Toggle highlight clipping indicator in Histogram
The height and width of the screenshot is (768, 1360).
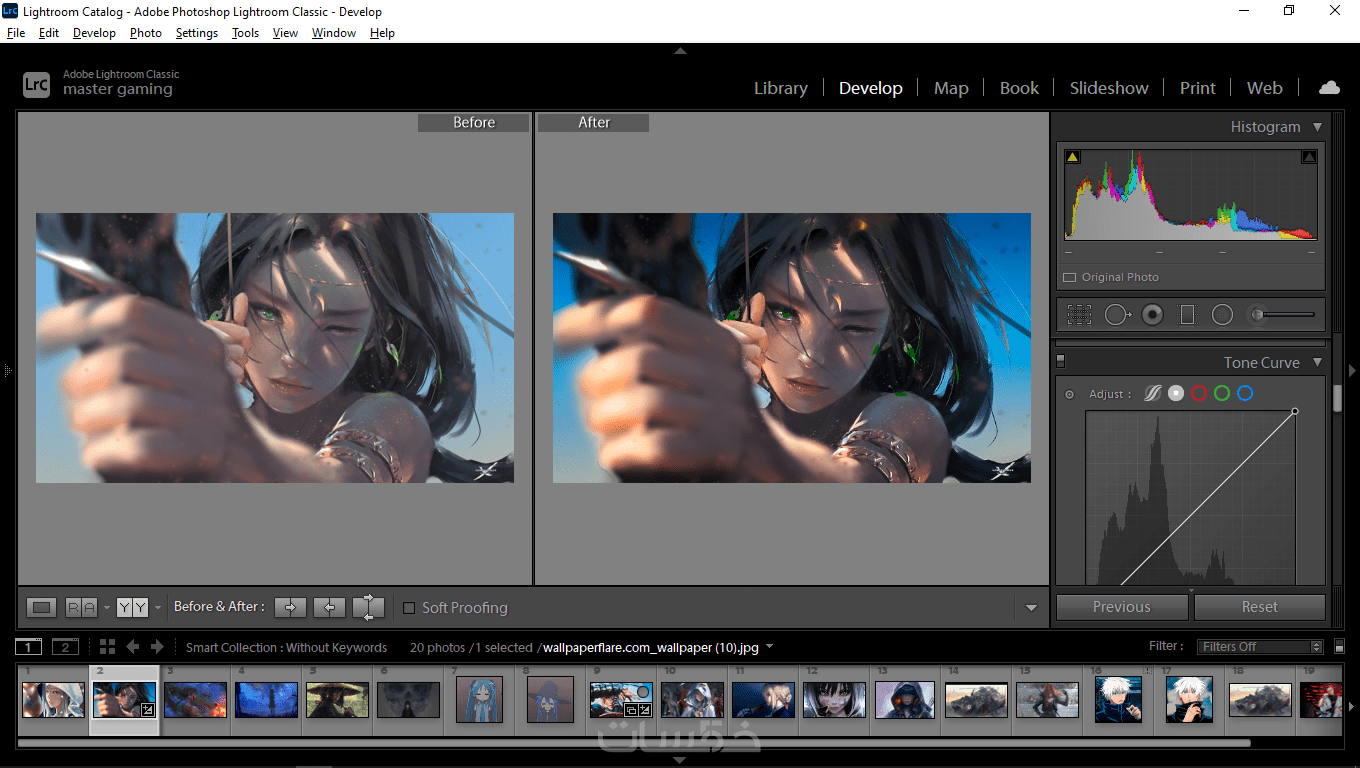(x=1309, y=157)
